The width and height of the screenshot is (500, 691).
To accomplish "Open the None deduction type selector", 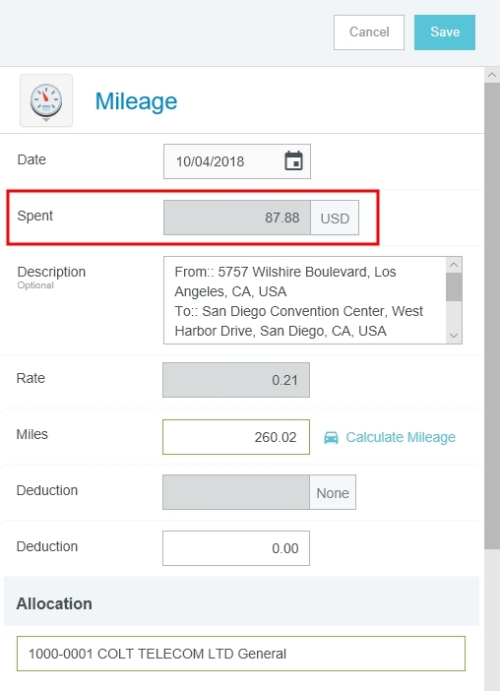I will [x=333, y=493].
